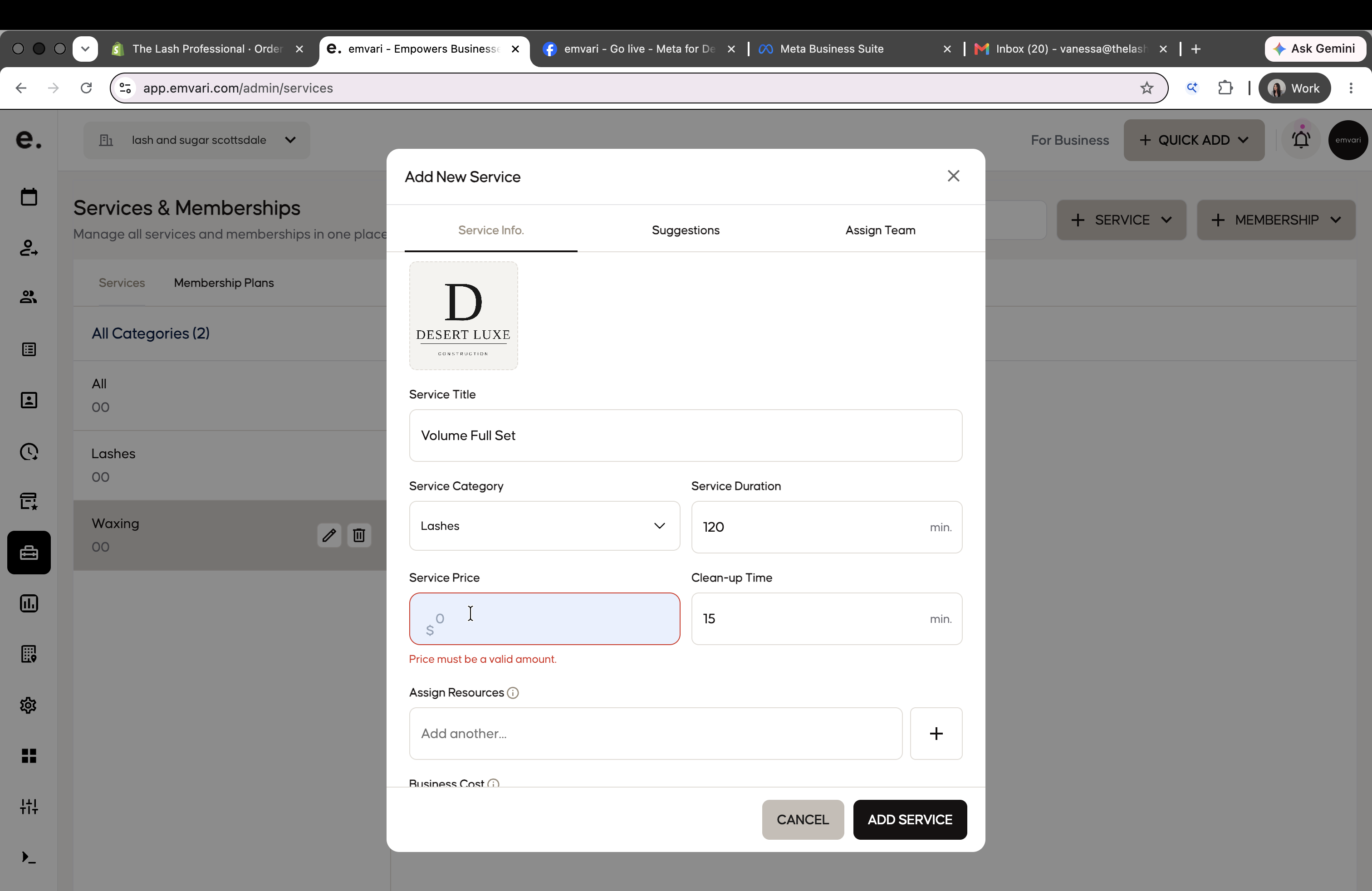The height and width of the screenshot is (891, 1372).
Task: Click the Ask Gemini button
Action: [1315, 49]
